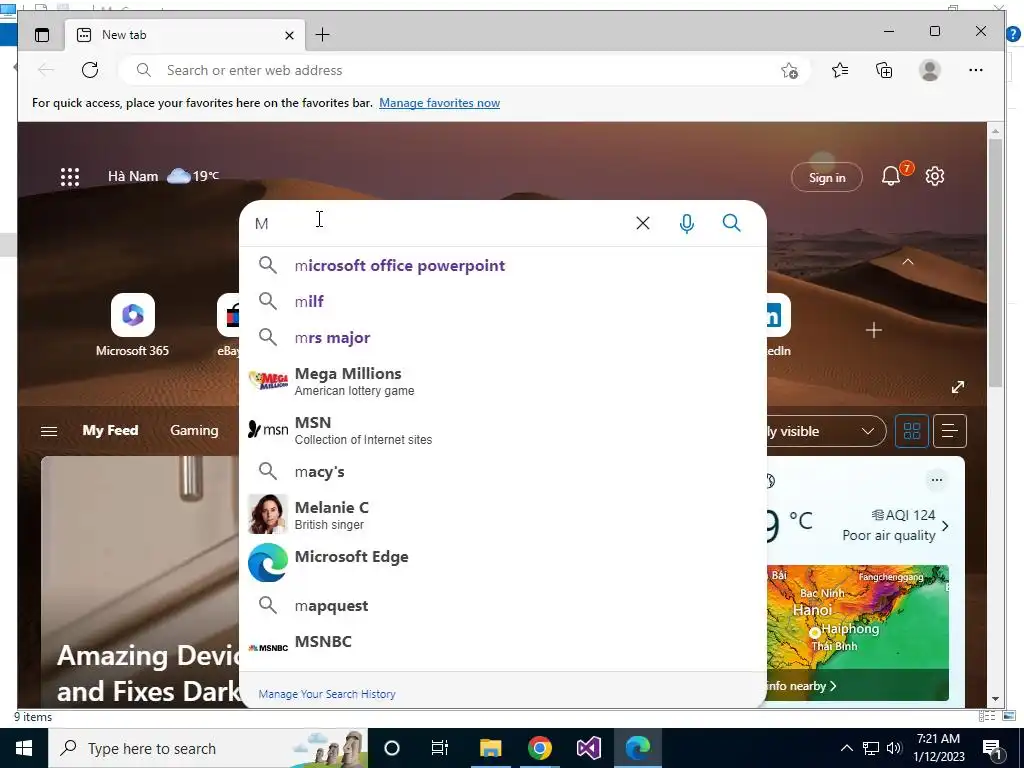The height and width of the screenshot is (768, 1024).
Task: Switch to Gaming tab
Action: click(194, 430)
